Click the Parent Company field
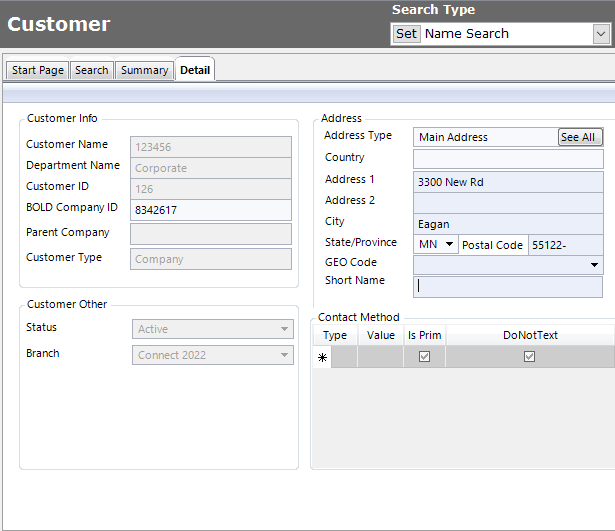The width and height of the screenshot is (615, 531). tap(211, 234)
